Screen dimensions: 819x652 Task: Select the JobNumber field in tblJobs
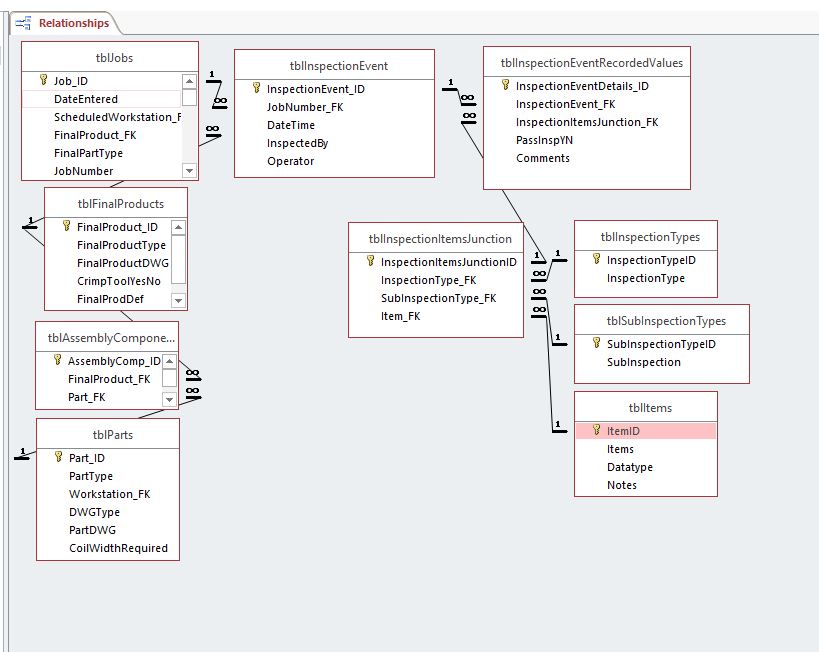tap(84, 171)
